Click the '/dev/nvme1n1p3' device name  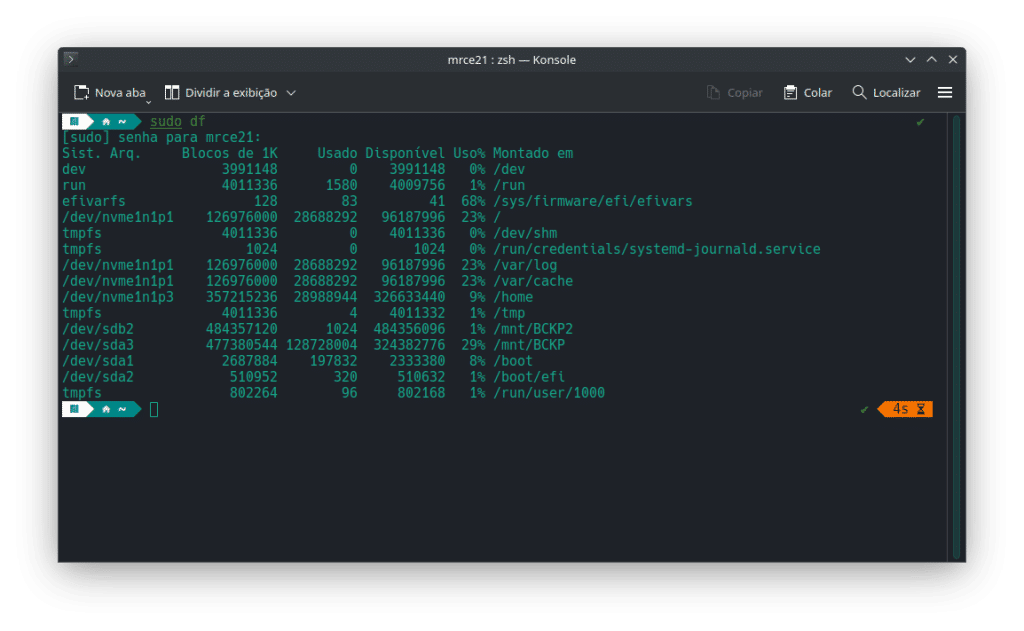tap(118, 297)
